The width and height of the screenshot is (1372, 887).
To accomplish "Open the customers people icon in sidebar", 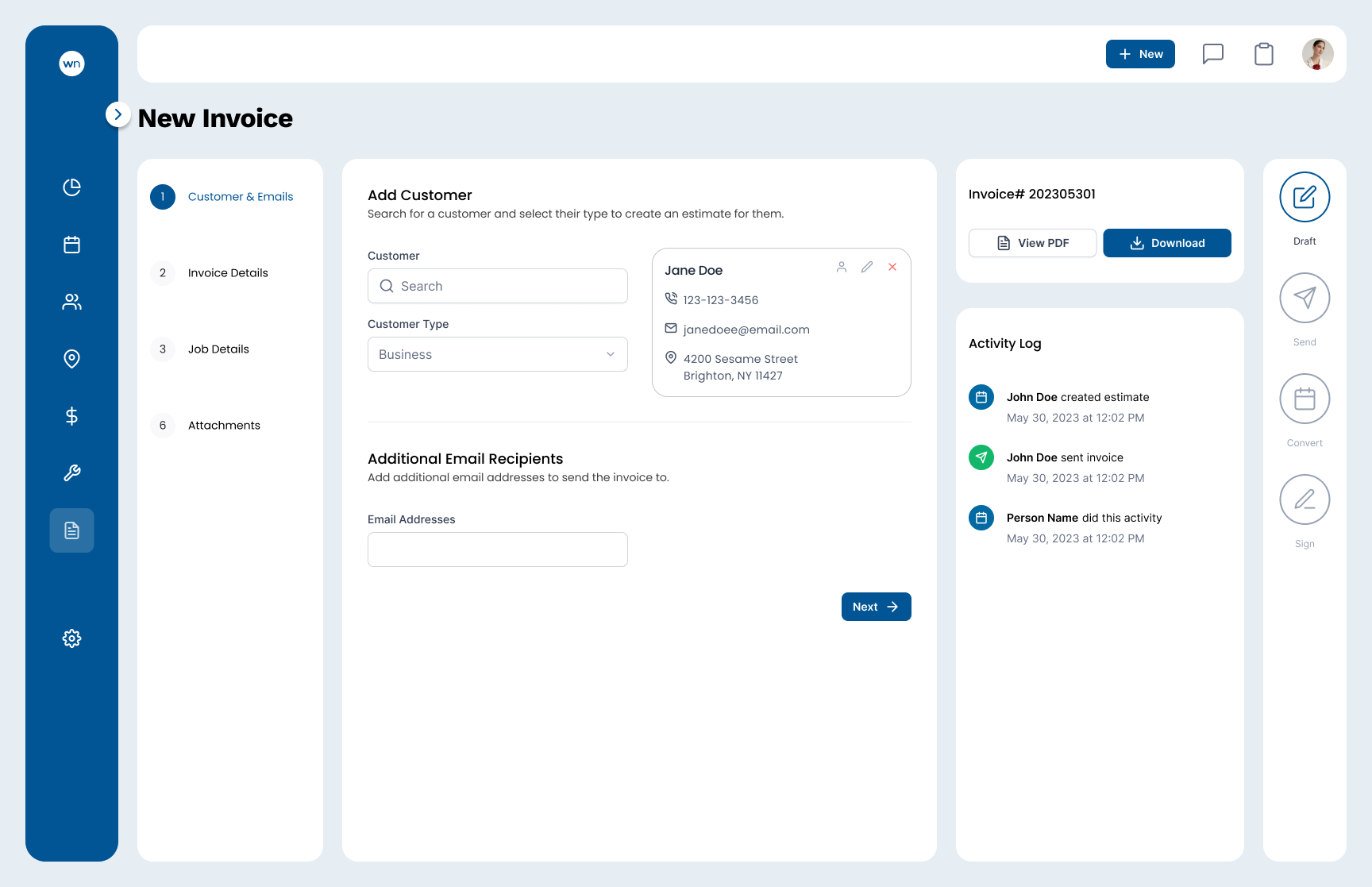I will pyautogui.click(x=71, y=302).
